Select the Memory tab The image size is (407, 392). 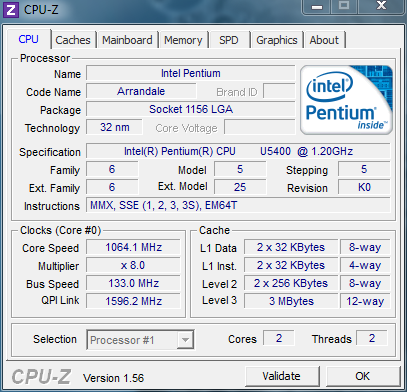point(183,40)
